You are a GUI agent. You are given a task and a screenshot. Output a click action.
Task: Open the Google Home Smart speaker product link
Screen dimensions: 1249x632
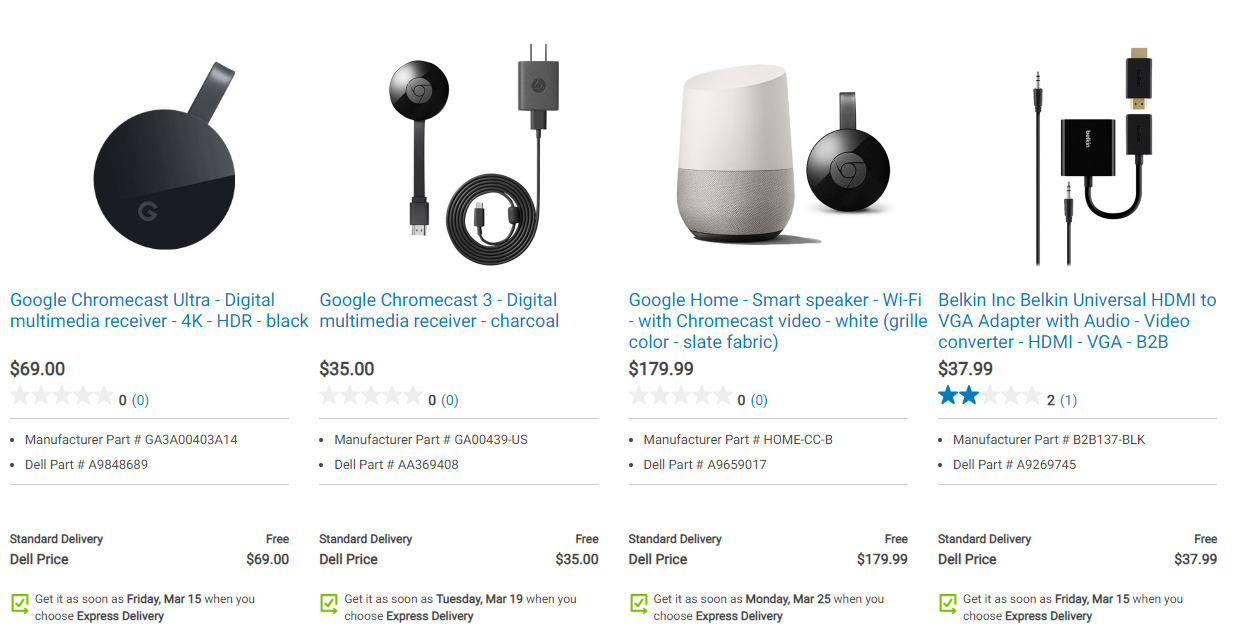coord(776,321)
